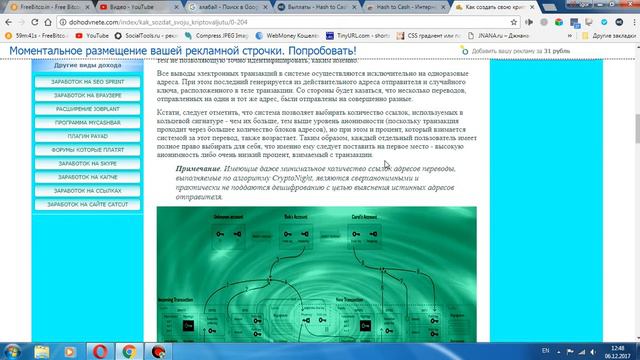Switch to the Видео - YouTube tab
This screenshot has width=640, height=360.
click(x=138, y=7)
